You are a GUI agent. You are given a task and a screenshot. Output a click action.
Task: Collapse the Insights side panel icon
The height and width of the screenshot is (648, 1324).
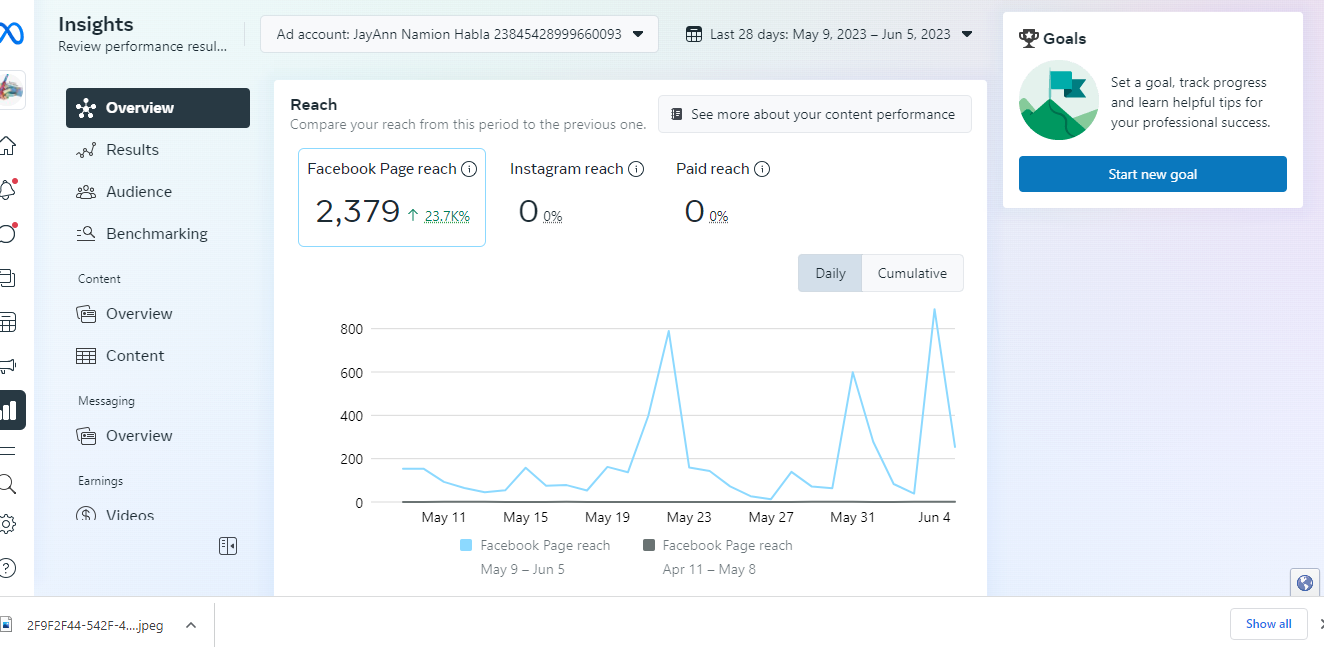coord(228,546)
